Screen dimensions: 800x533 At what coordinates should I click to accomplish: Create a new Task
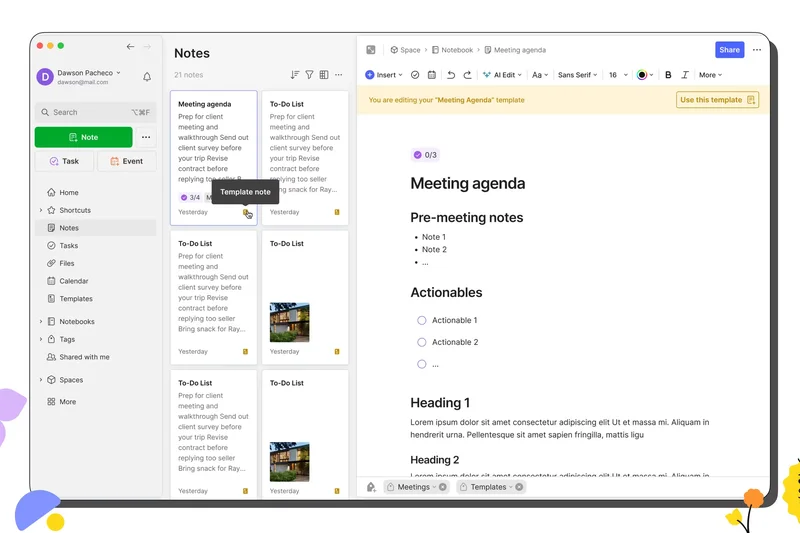pos(64,161)
